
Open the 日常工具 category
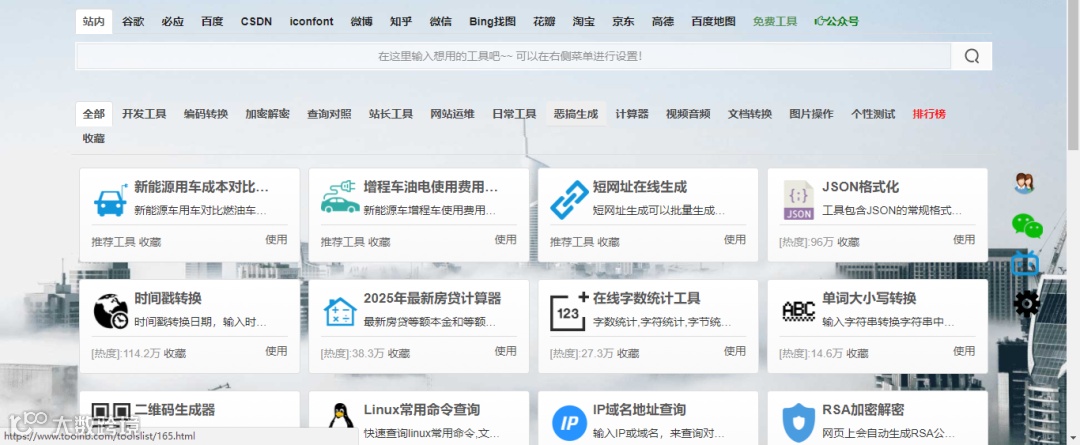(514, 114)
